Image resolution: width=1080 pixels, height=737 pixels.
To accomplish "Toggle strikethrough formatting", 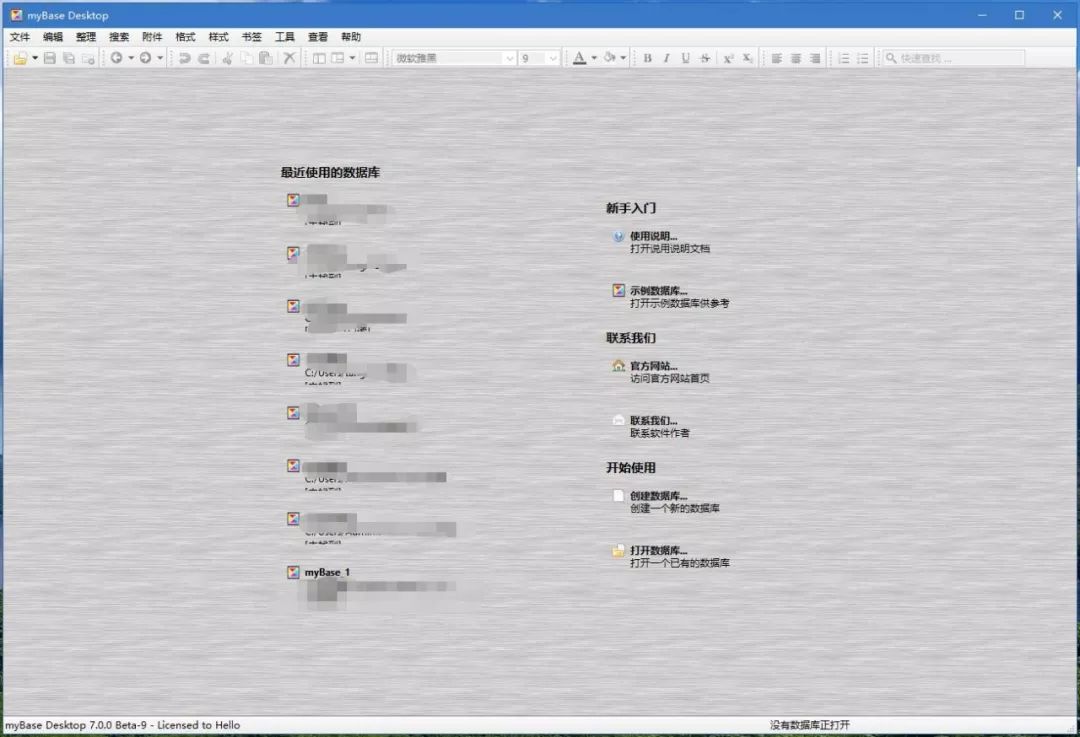I will [705, 59].
